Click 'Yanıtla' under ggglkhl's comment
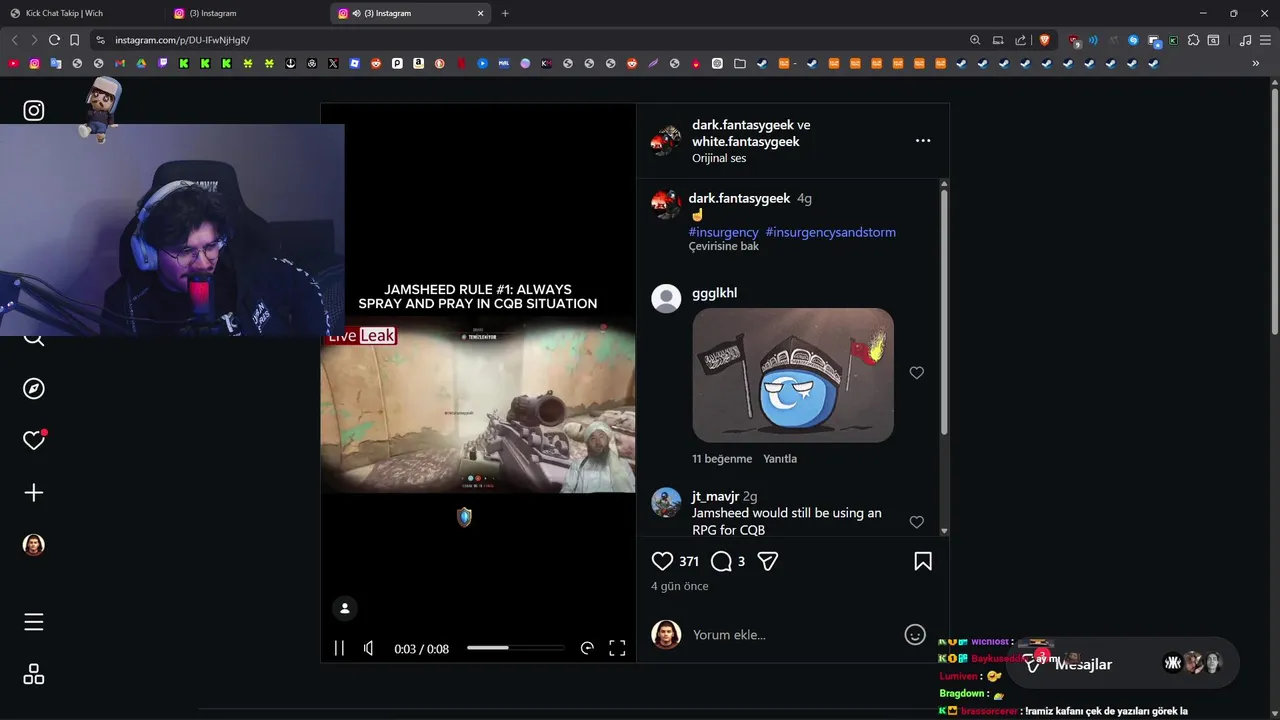The image size is (1280, 720). tap(780, 459)
